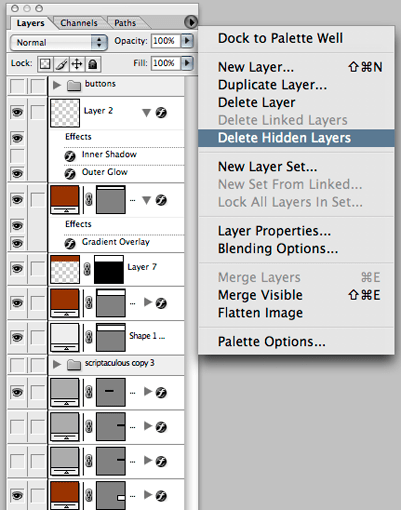Click the lock all padlock icon
401x510 pixels.
coord(93,64)
